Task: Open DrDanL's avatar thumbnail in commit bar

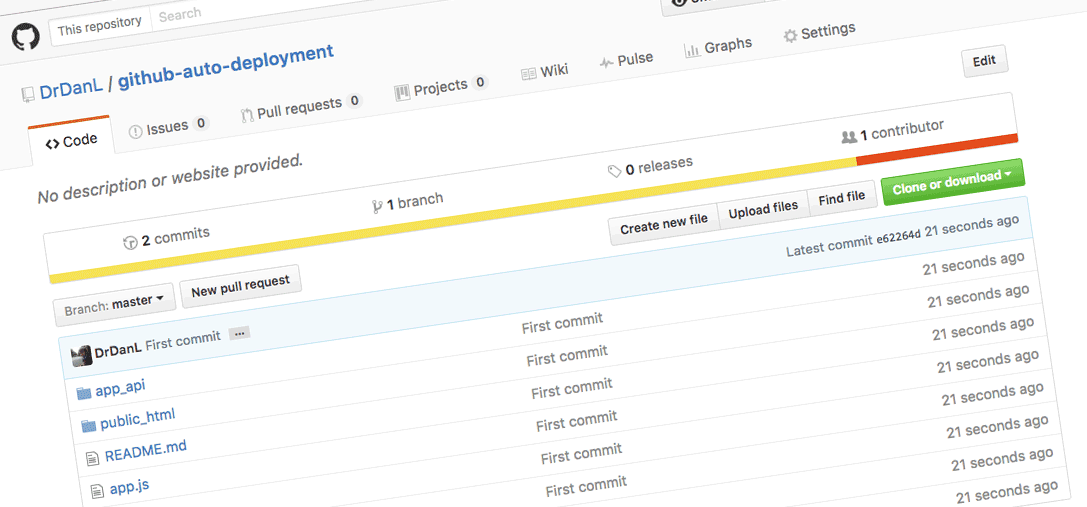Action: coord(82,356)
